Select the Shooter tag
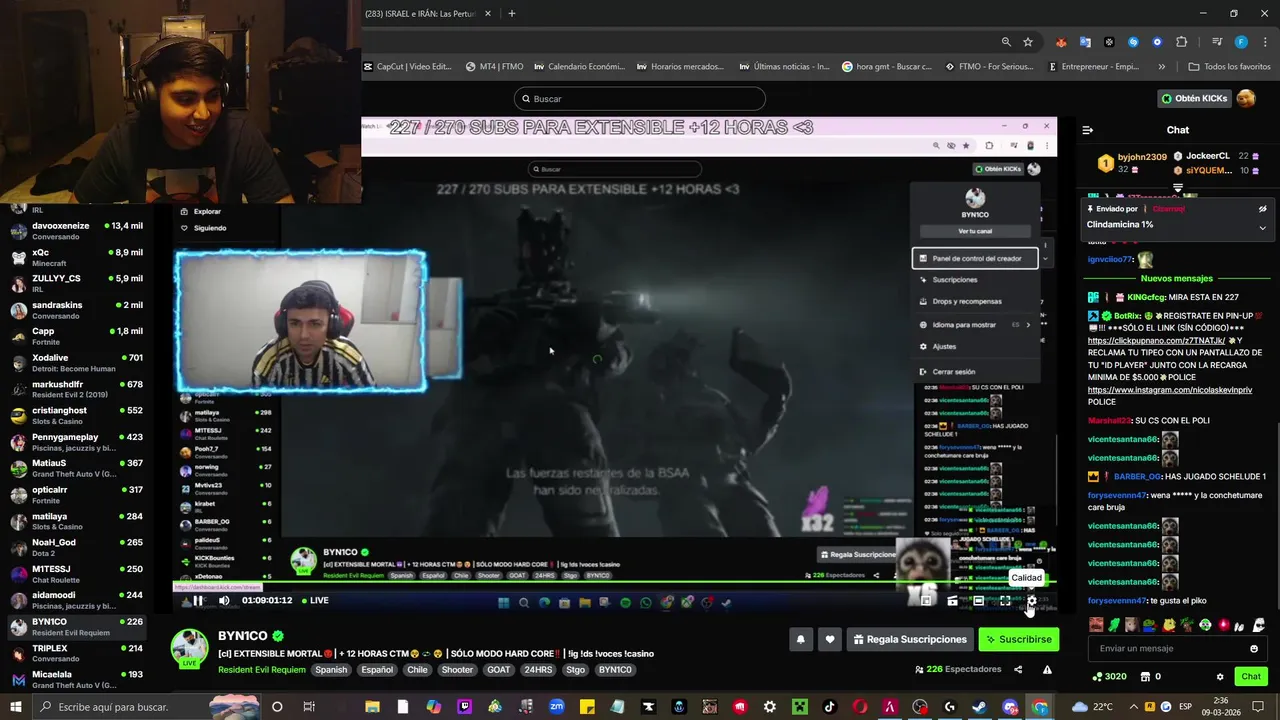 457,670
